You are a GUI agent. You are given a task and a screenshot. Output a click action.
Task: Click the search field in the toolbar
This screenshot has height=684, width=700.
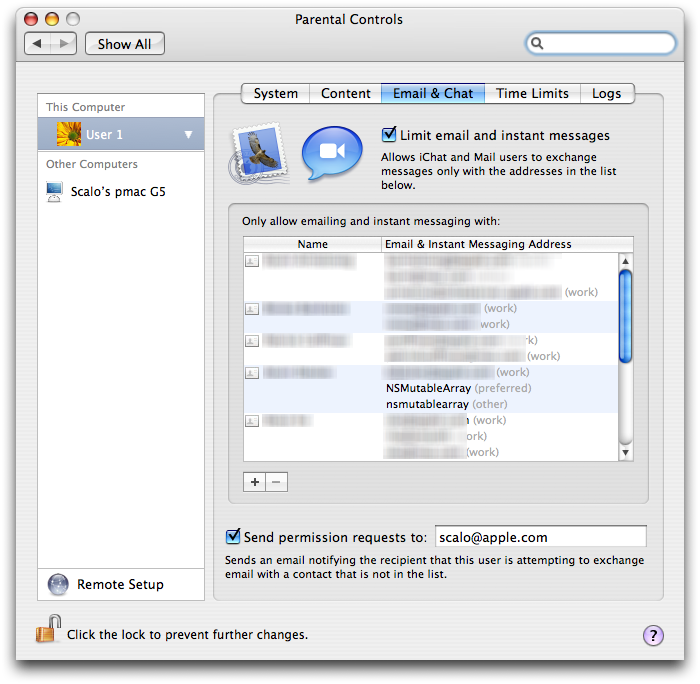(x=600, y=43)
